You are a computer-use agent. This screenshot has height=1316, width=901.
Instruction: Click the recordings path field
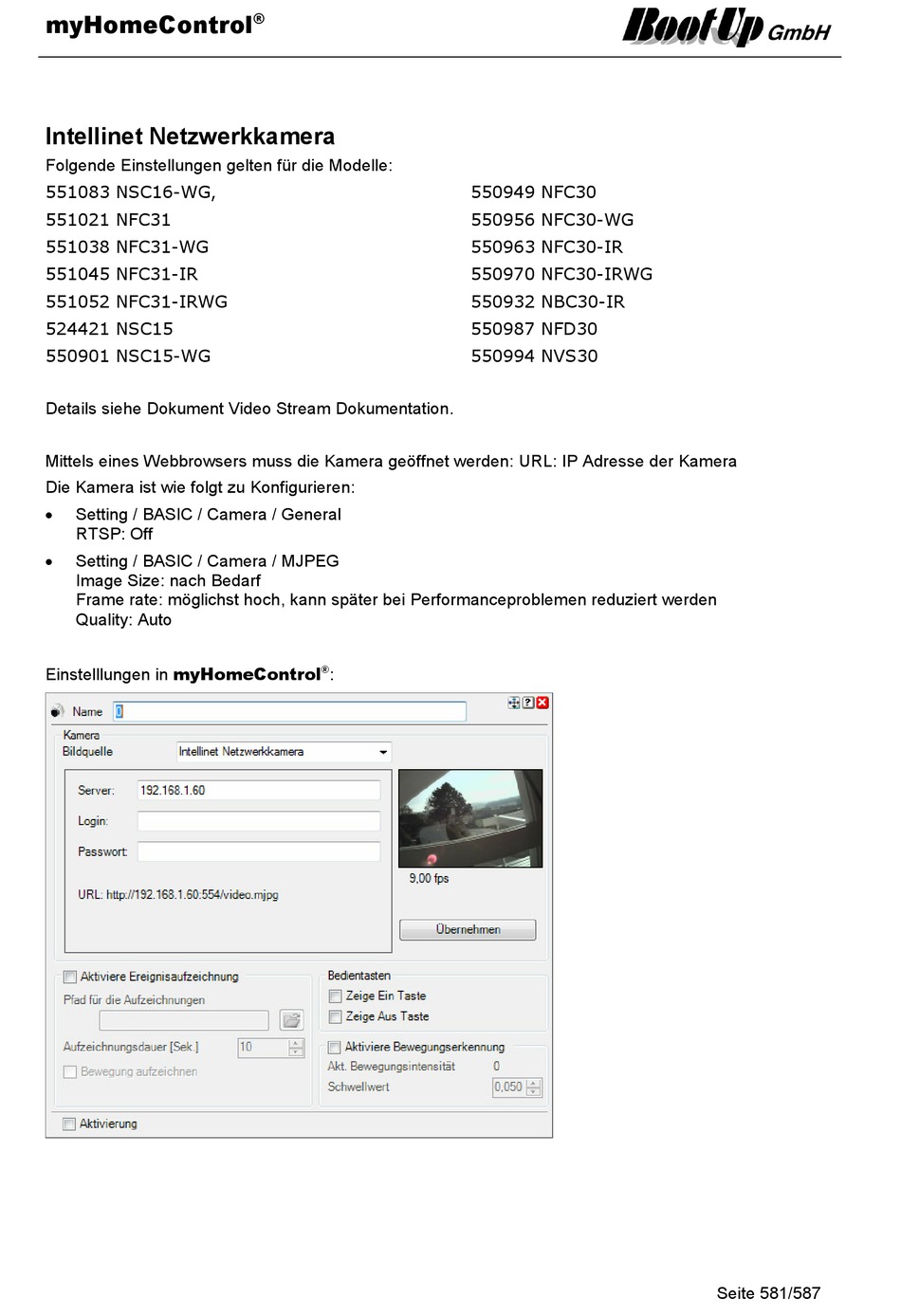(x=184, y=1020)
